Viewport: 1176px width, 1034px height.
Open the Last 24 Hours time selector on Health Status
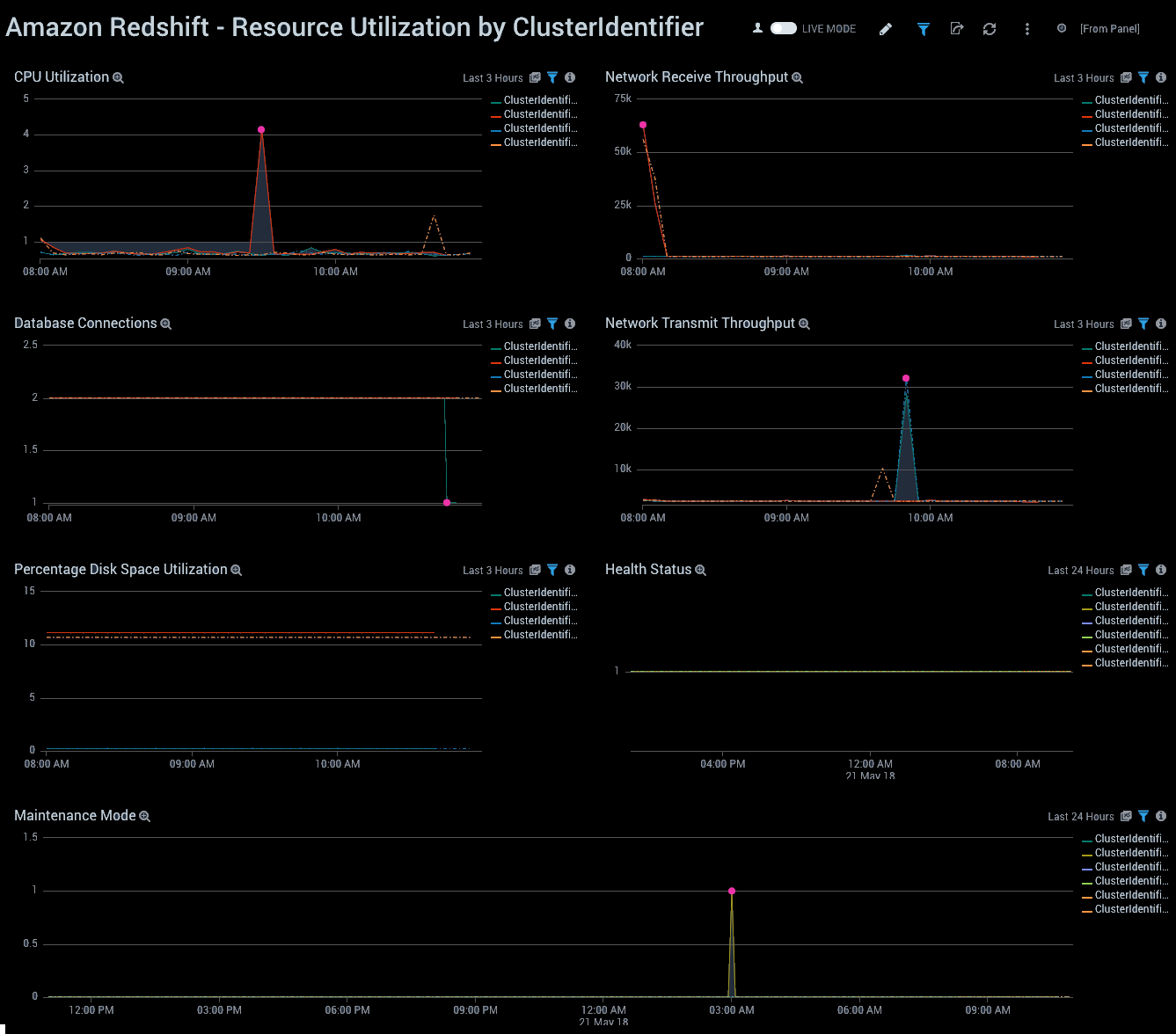(x=1080, y=570)
